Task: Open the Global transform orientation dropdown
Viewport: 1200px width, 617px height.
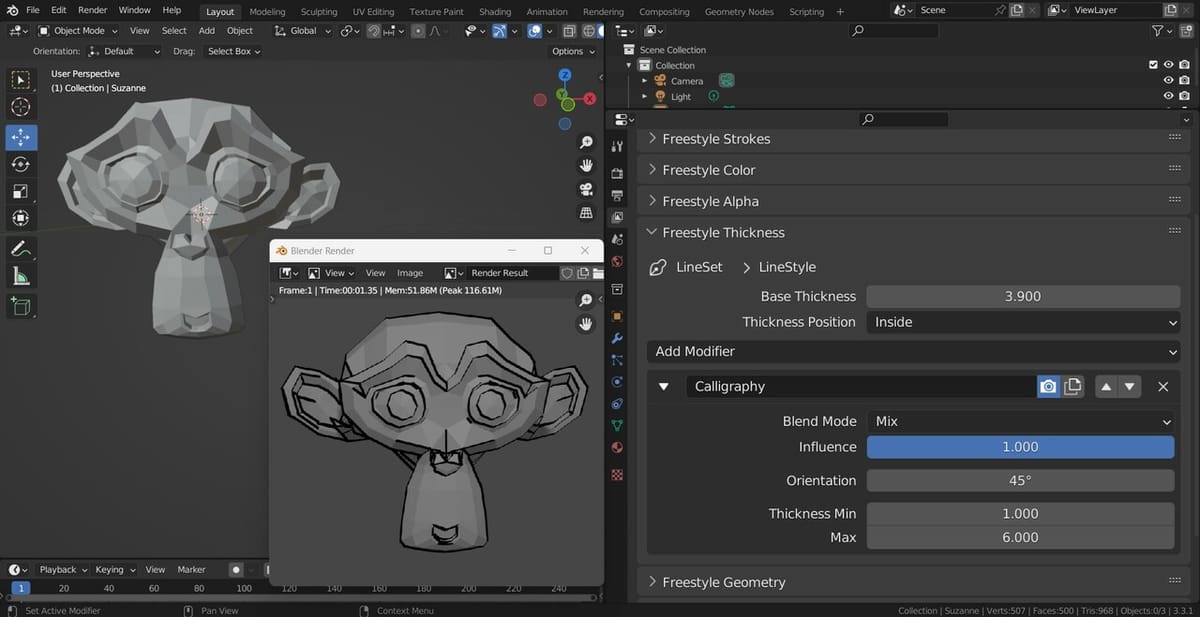Action: click(x=302, y=31)
